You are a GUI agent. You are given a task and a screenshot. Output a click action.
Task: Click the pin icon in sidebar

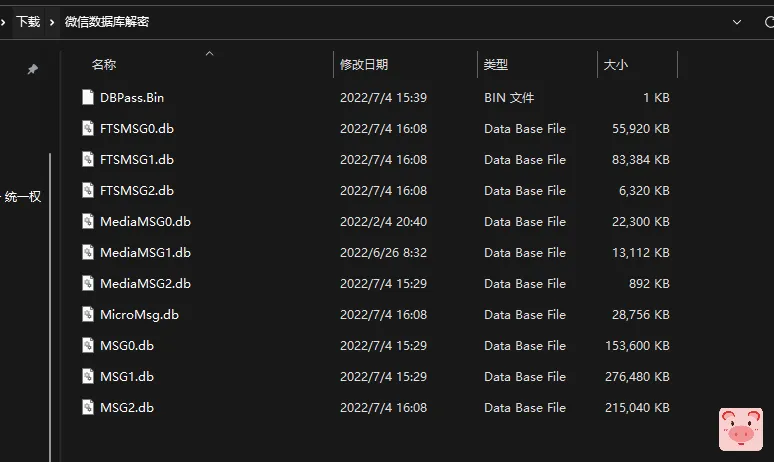32,69
